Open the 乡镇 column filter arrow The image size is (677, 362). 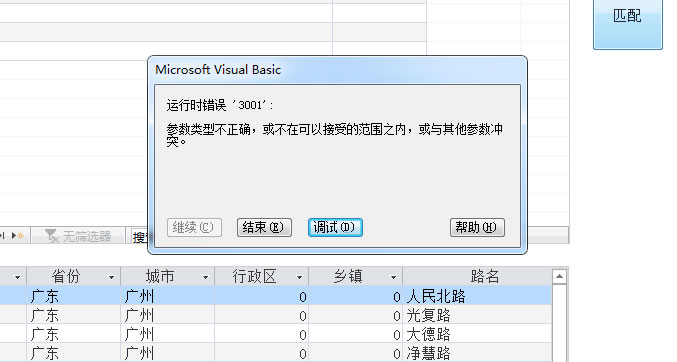(393, 277)
